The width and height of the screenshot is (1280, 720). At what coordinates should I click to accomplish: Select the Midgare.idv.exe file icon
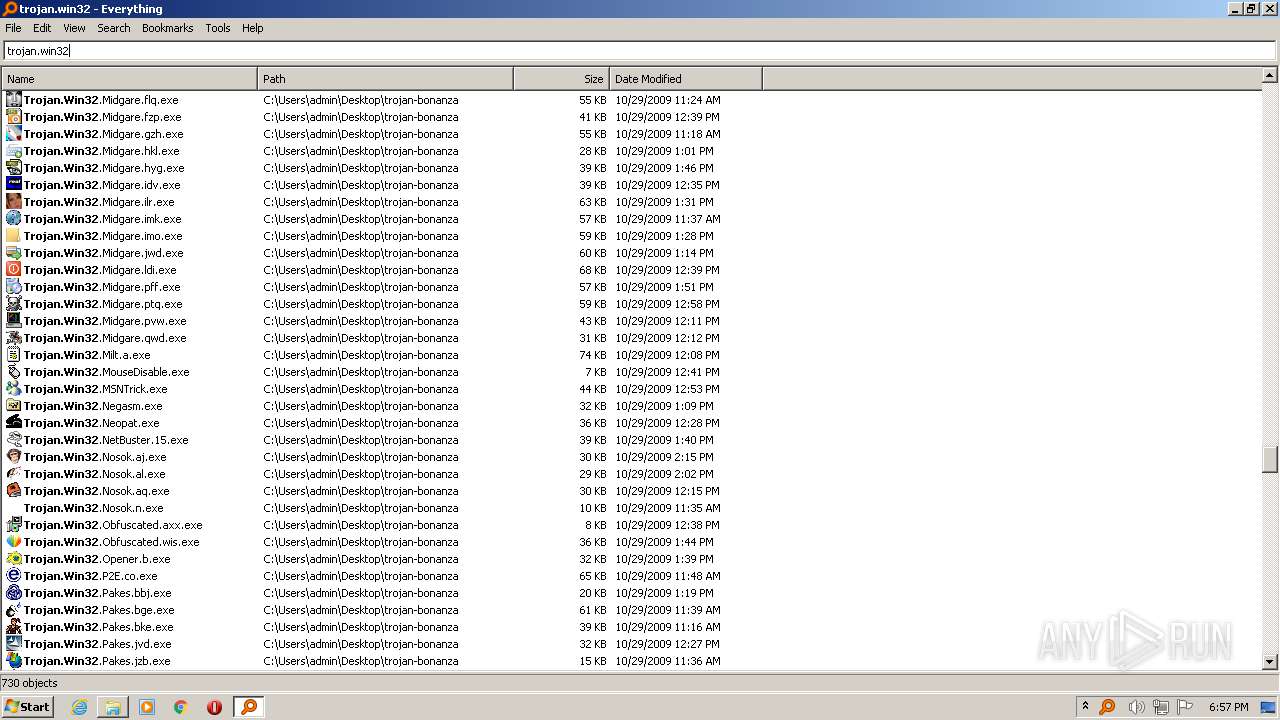pos(14,185)
